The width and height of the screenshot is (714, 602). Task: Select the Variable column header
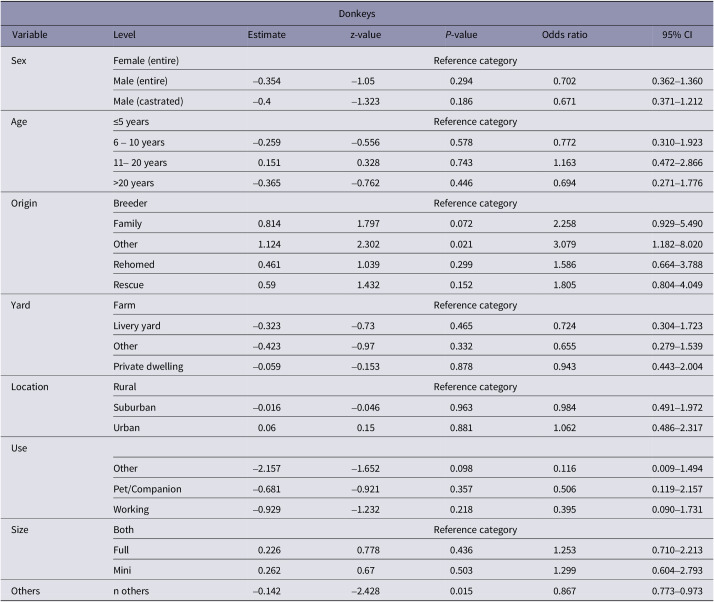[30, 35]
